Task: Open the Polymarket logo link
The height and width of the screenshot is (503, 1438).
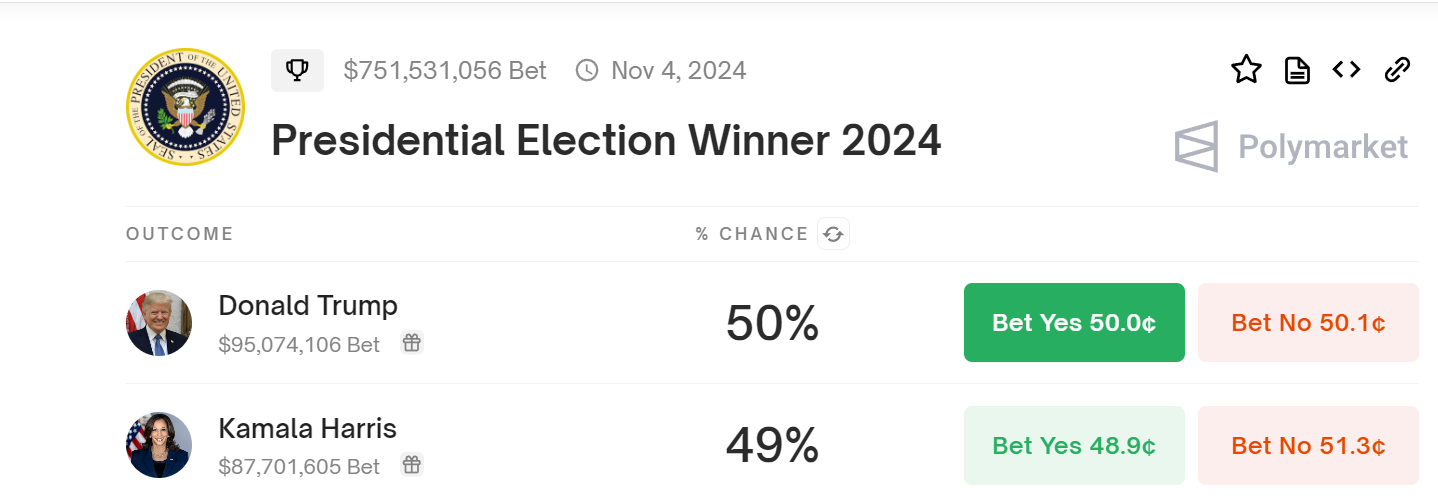Action: click(x=1291, y=147)
